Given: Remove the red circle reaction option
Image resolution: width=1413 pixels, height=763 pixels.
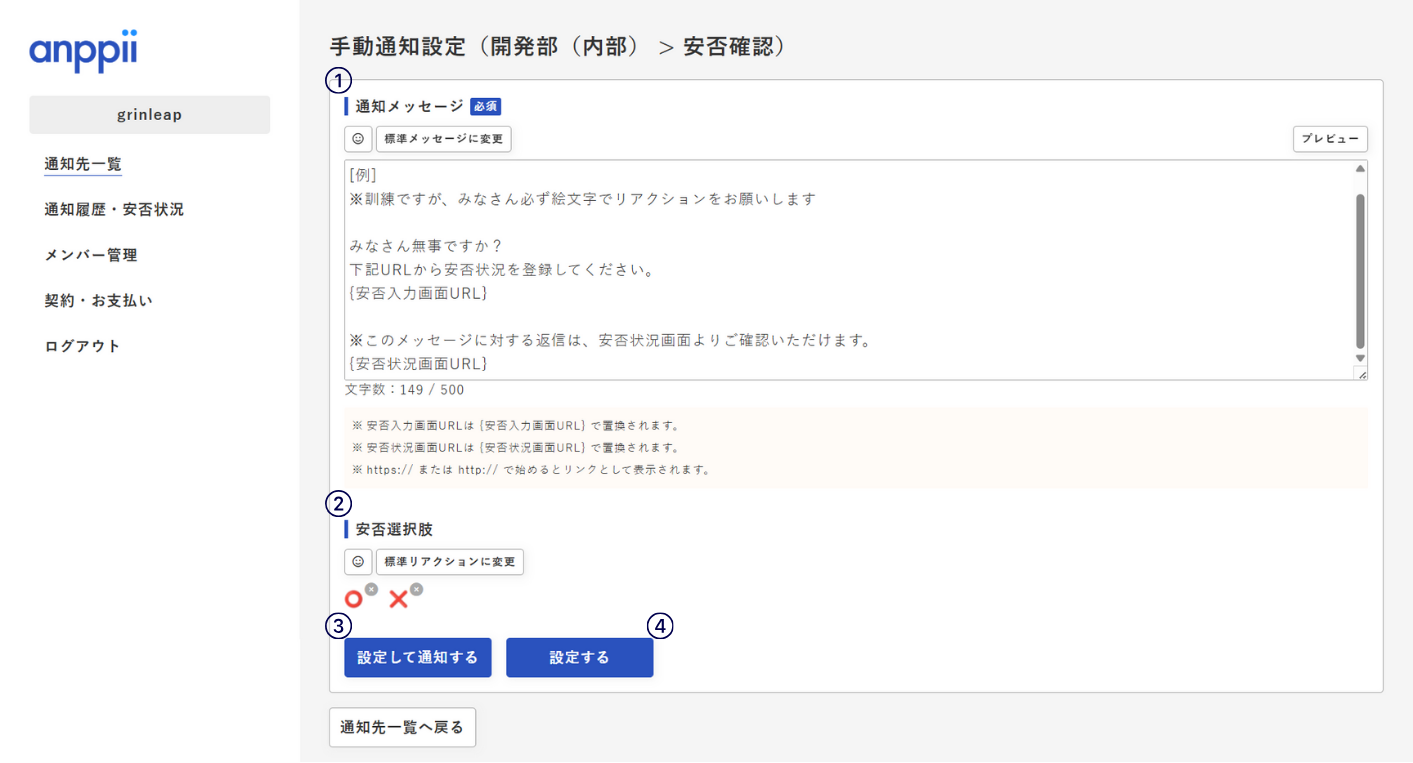Looking at the screenshot, I should (x=371, y=589).
